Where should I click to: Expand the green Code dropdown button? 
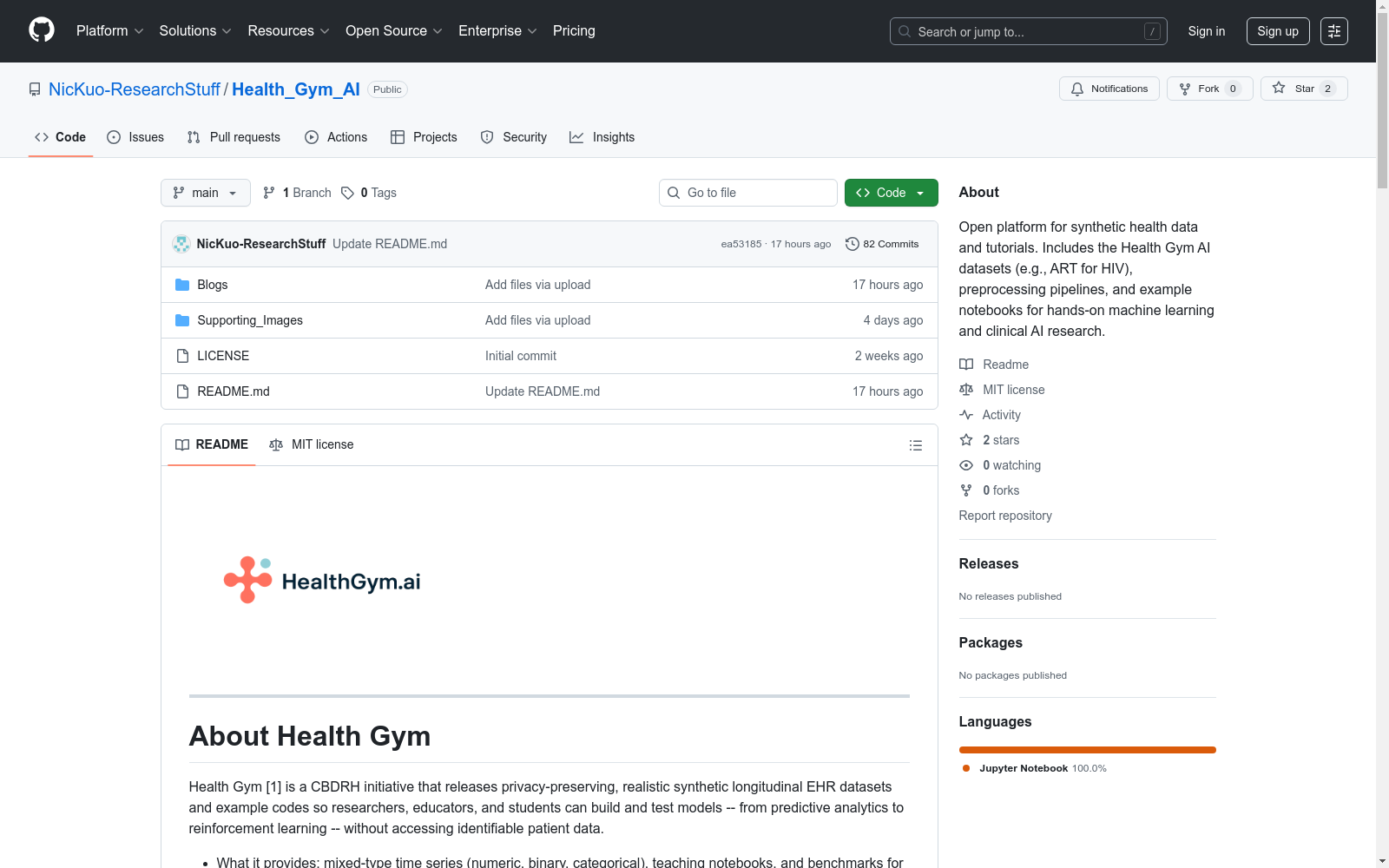pyautogui.click(x=892, y=193)
